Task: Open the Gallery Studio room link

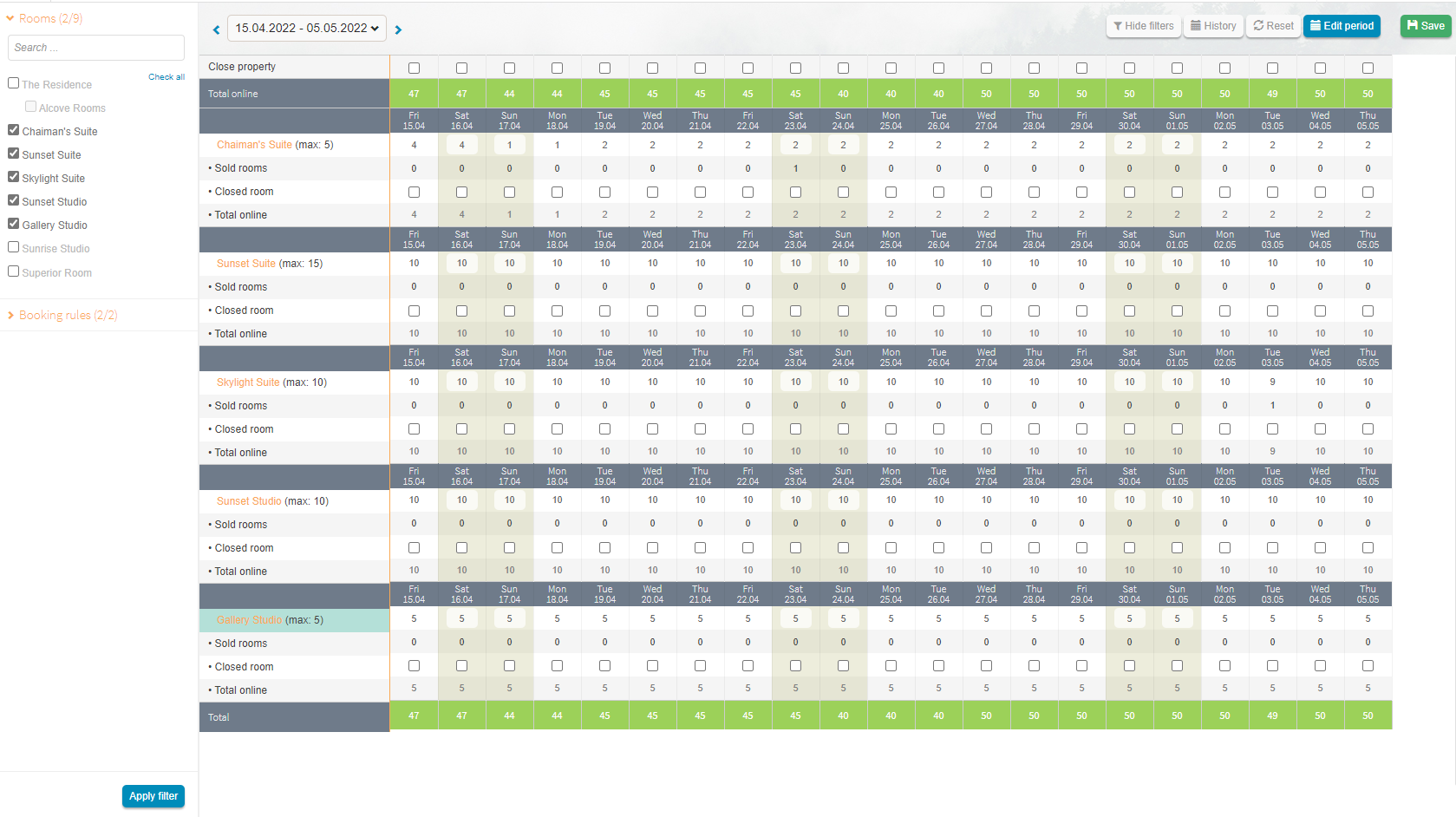Action: pyautogui.click(x=249, y=620)
